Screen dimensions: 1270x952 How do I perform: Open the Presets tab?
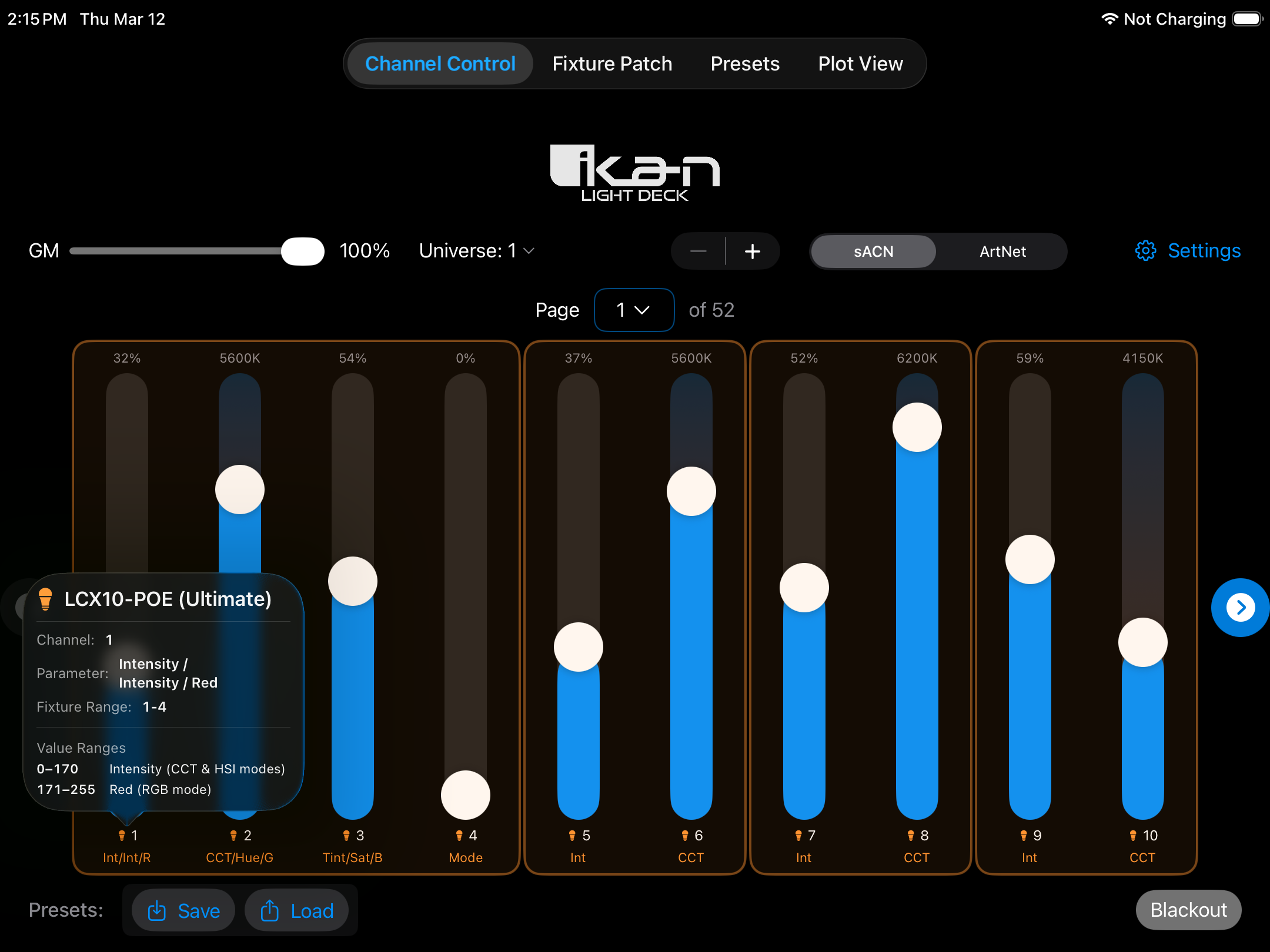[745, 63]
